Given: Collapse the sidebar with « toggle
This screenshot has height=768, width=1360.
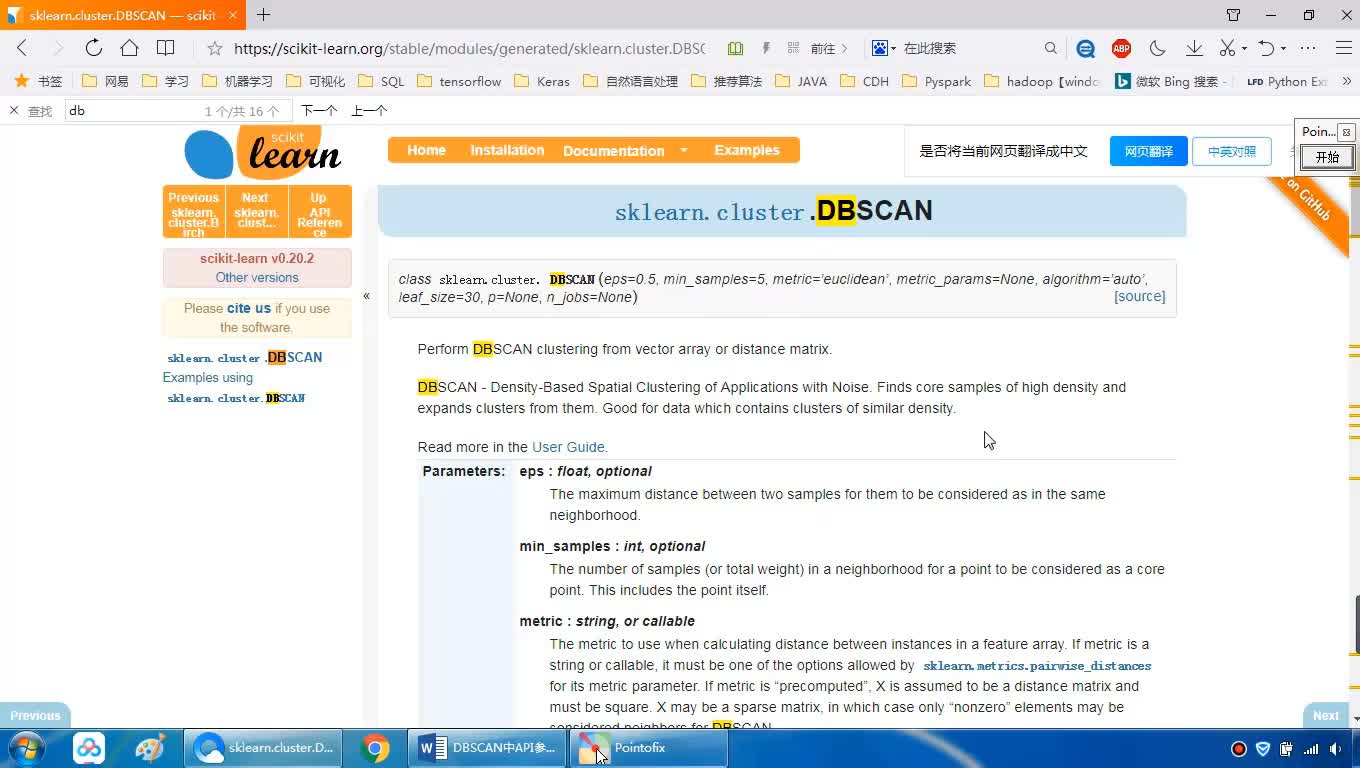Looking at the screenshot, I should coord(366,296).
